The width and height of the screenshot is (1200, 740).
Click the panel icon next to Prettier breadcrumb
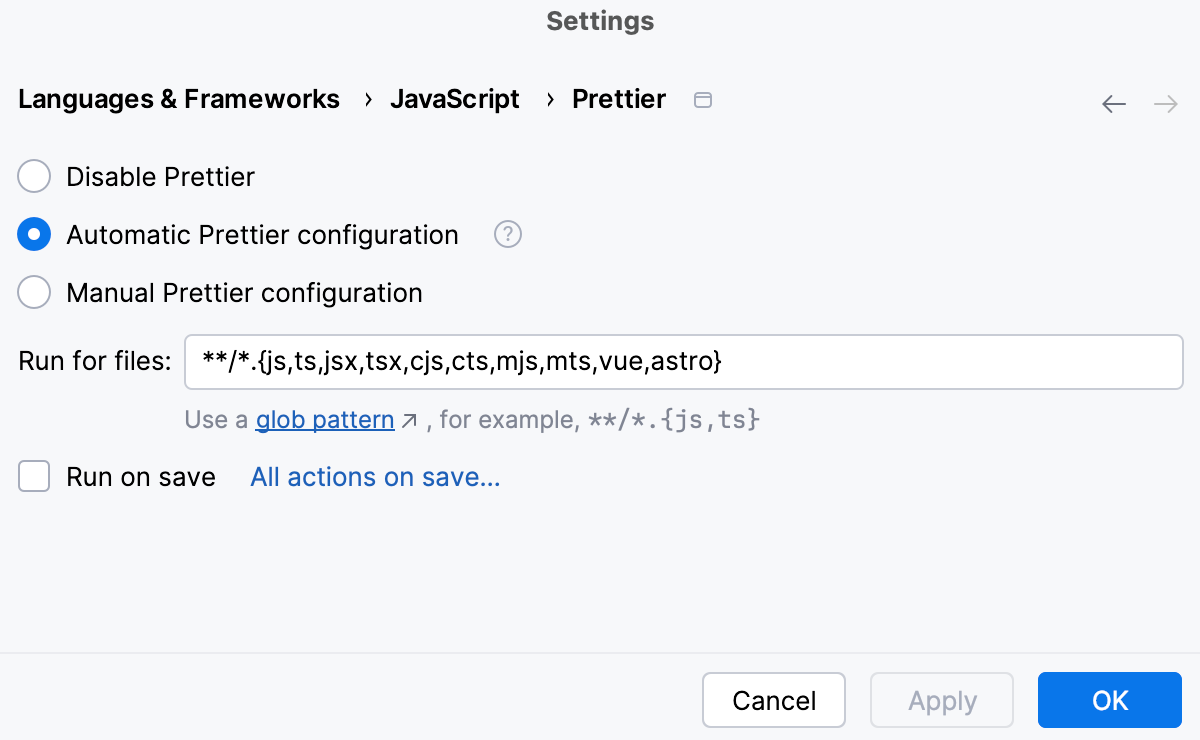point(702,100)
